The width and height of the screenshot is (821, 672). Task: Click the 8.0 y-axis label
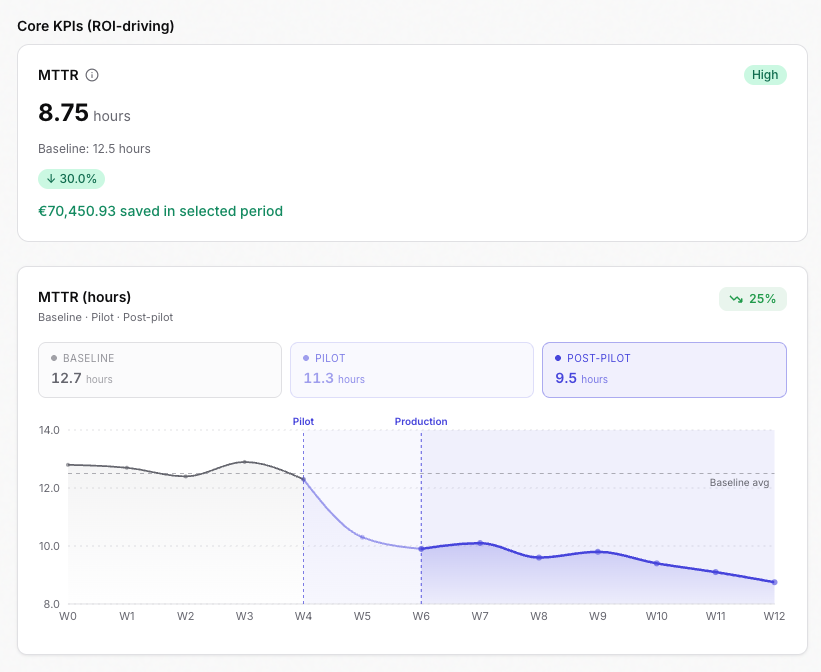pyautogui.click(x=51, y=604)
